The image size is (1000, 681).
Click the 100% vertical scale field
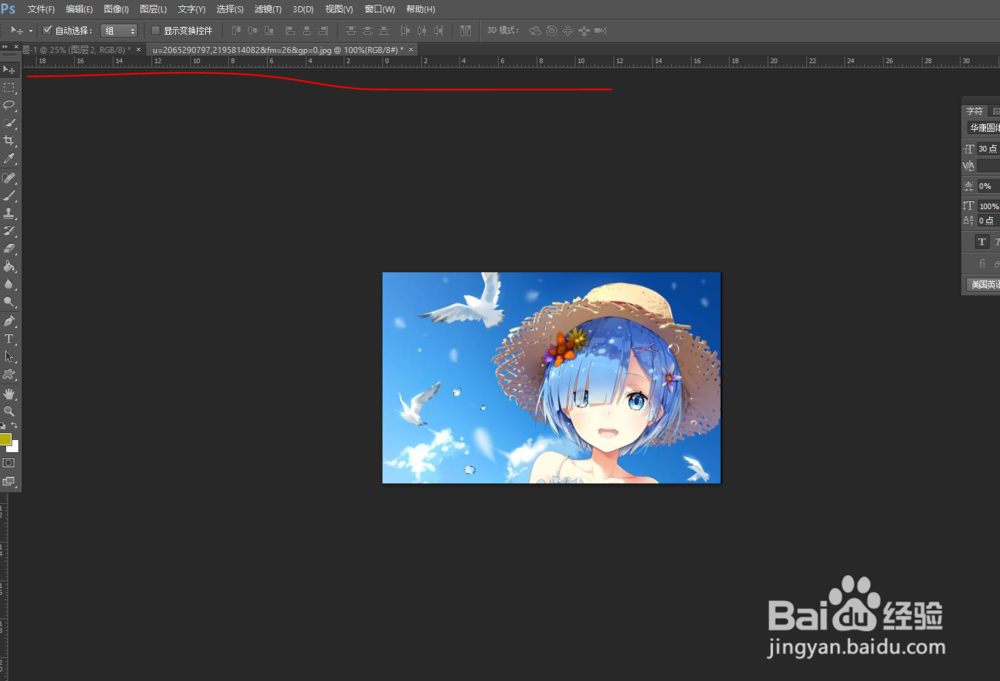[989, 206]
